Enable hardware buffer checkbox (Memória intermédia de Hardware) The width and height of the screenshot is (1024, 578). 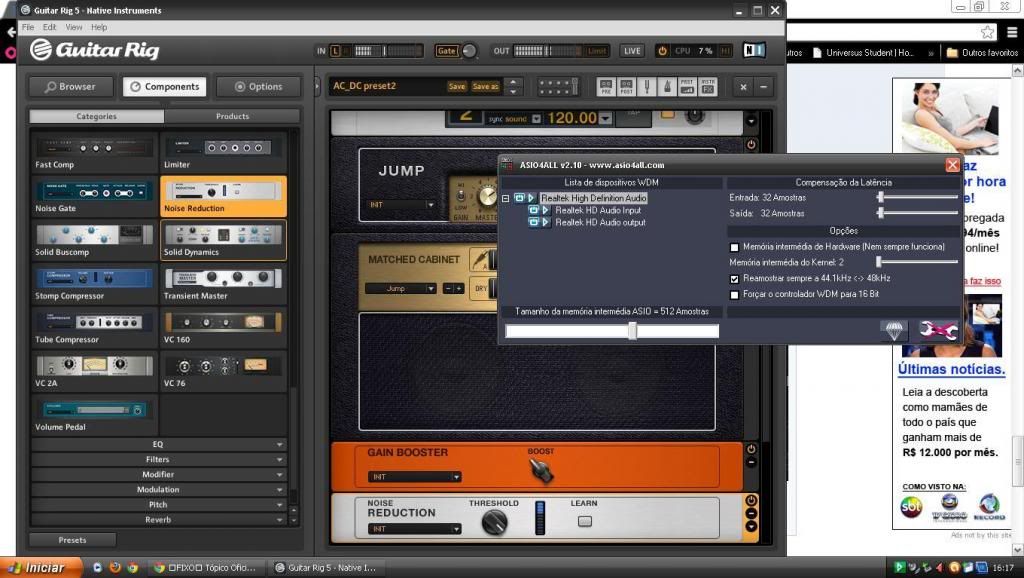(735, 248)
